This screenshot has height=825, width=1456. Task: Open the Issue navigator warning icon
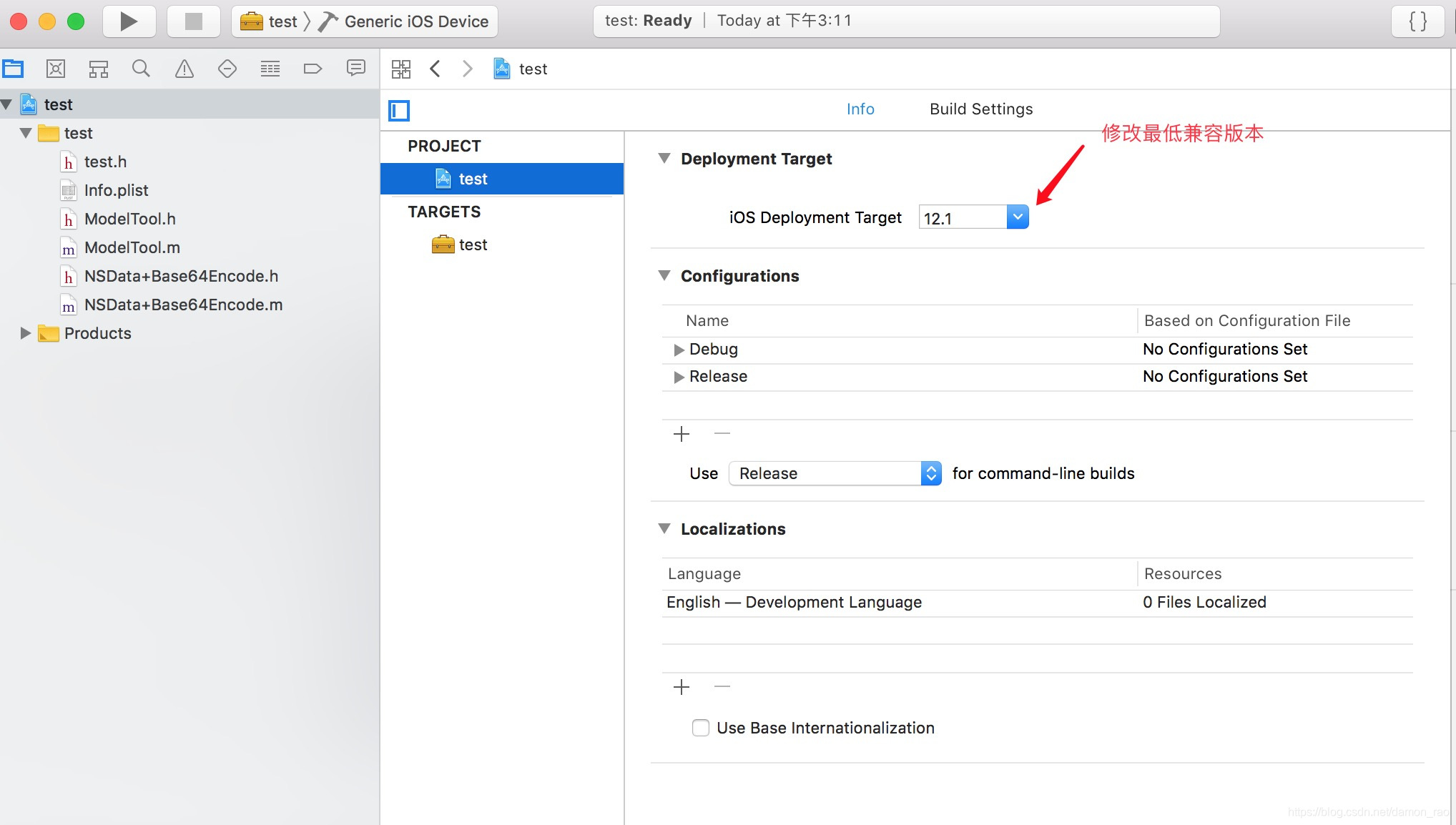click(185, 69)
